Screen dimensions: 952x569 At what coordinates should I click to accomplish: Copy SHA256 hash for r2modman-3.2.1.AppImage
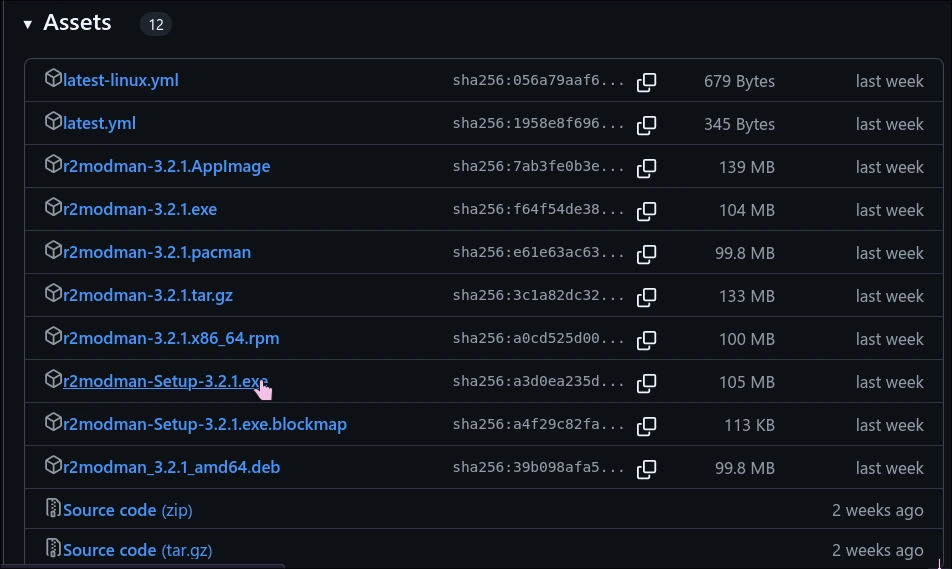pyautogui.click(x=647, y=168)
